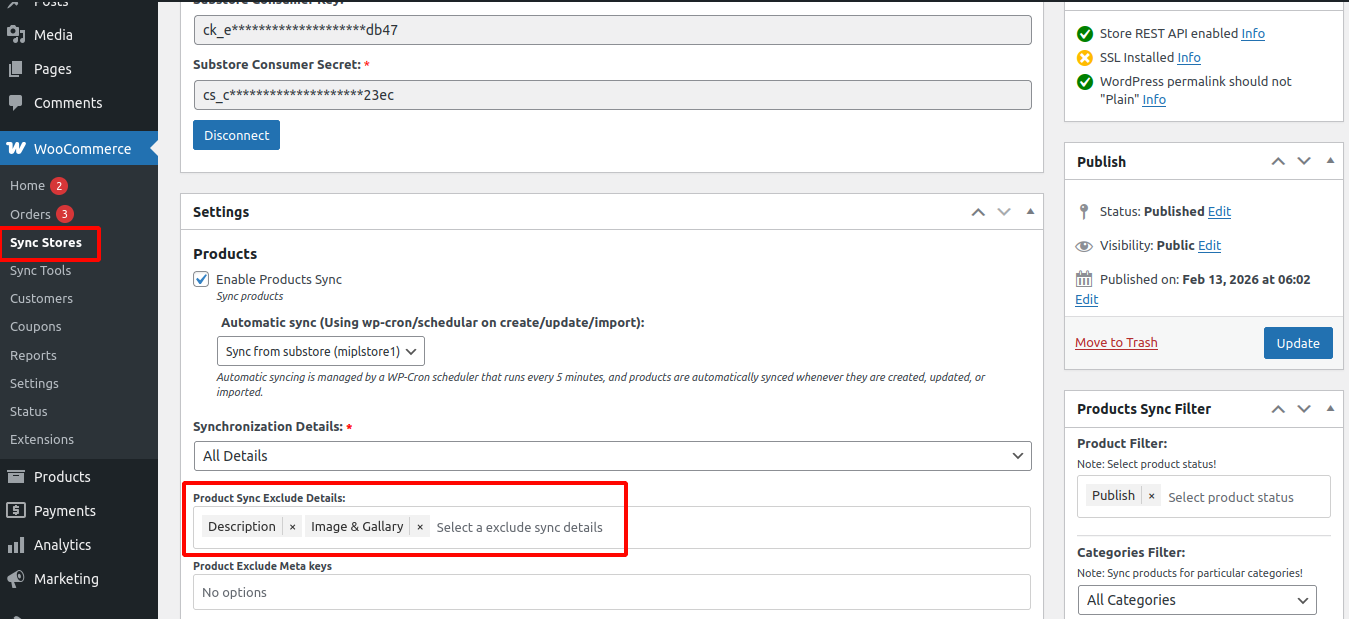The height and width of the screenshot is (619, 1349).
Task: Collapse the Settings panel toggle arrow
Action: pos(1030,212)
